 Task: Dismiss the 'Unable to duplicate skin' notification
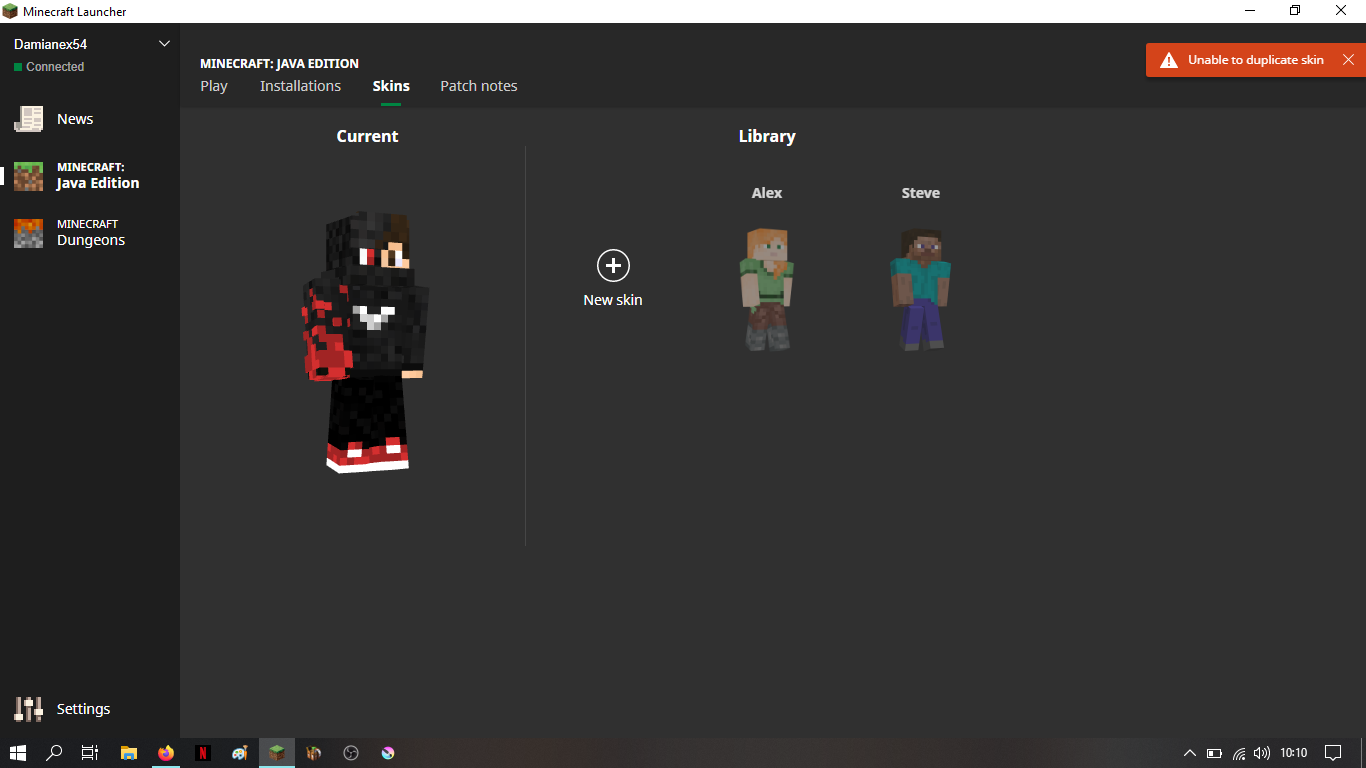pyautogui.click(x=1348, y=60)
